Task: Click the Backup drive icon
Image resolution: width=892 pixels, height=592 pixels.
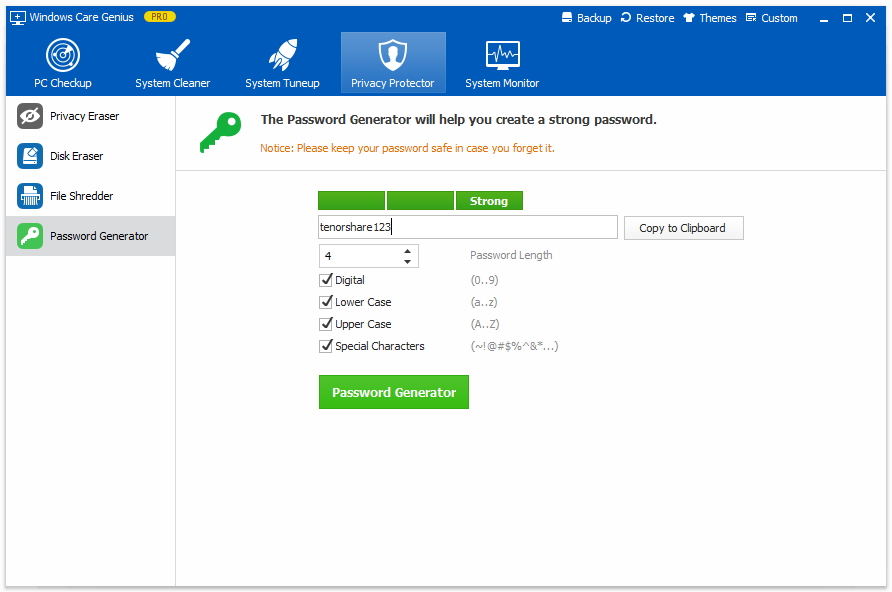Action: pyautogui.click(x=567, y=17)
